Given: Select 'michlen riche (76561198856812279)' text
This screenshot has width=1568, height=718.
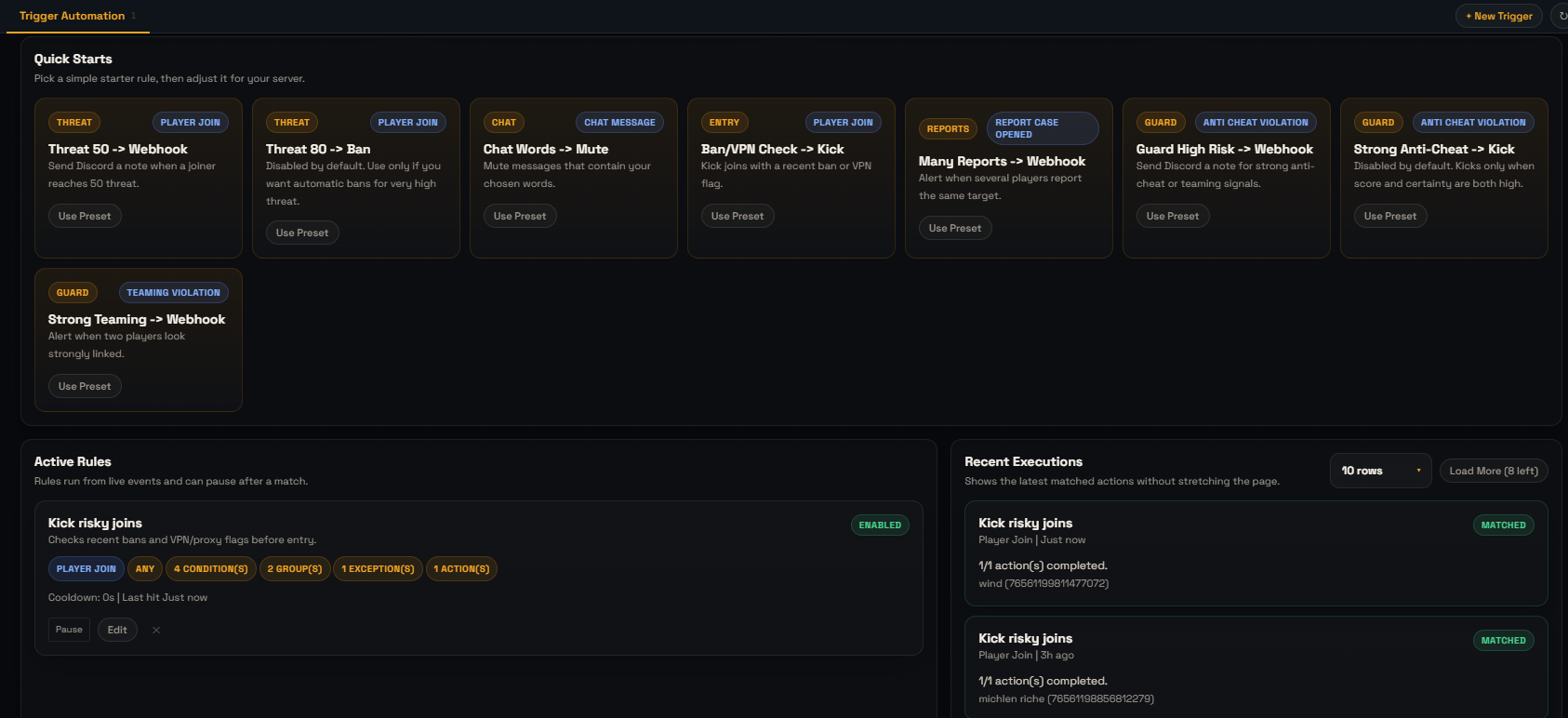Looking at the screenshot, I should tap(1066, 698).
